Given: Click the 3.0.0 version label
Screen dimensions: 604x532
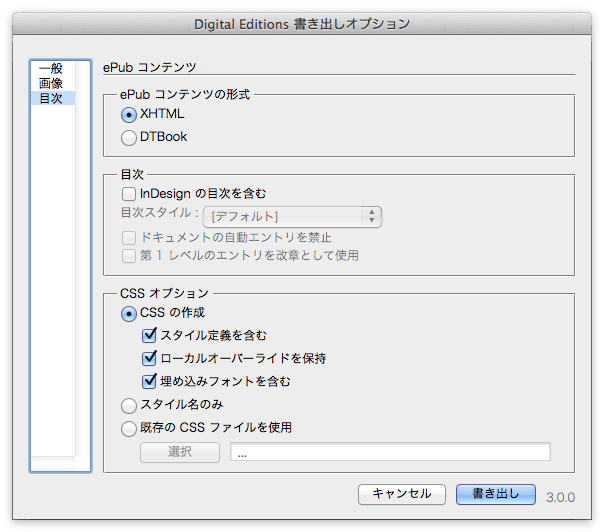Looking at the screenshot, I should 560,497.
